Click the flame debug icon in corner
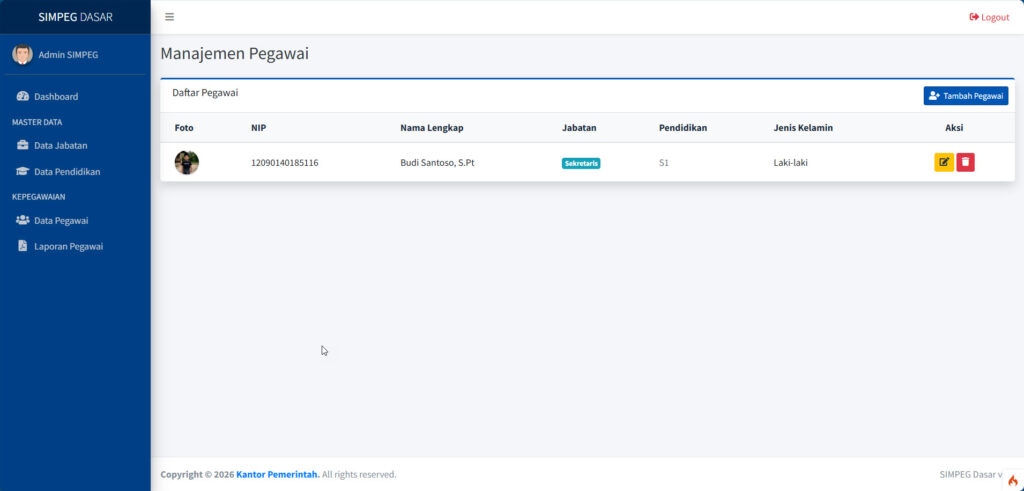Image resolution: width=1024 pixels, height=491 pixels. [1012, 480]
